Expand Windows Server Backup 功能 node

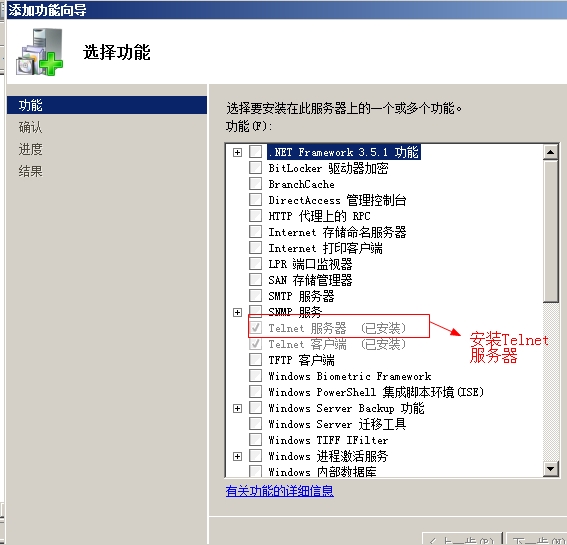click(x=237, y=408)
